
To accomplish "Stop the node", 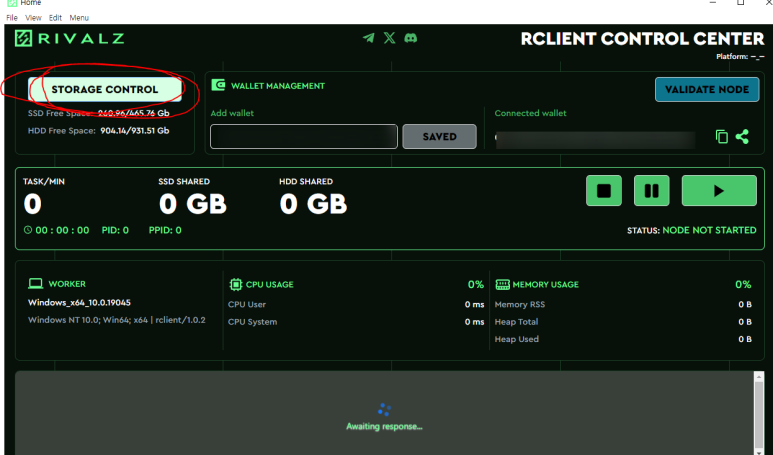I will coord(604,190).
